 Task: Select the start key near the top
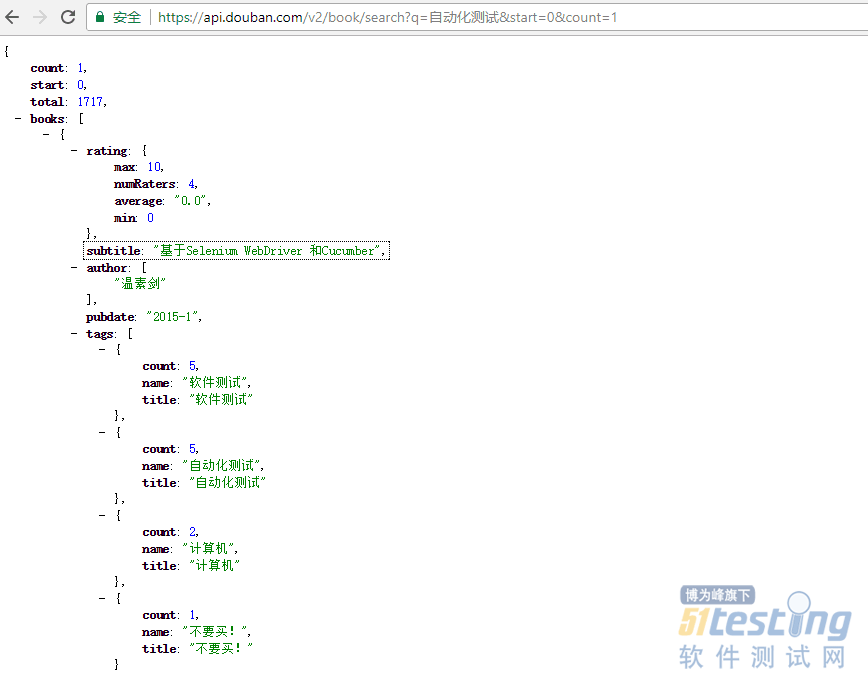click(x=47, y=85)
